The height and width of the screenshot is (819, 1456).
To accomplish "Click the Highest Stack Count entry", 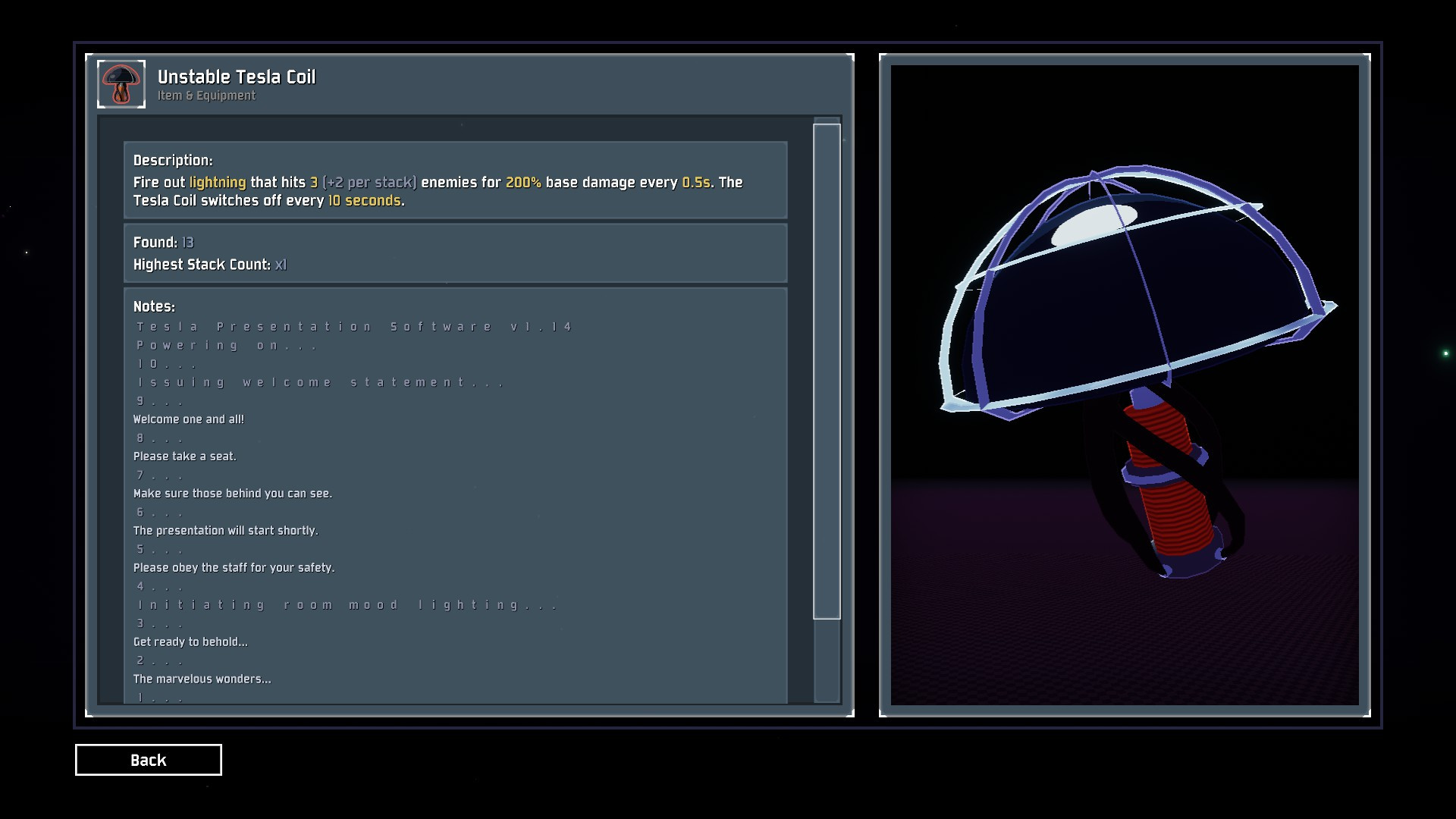I will (x=210, y=265).
